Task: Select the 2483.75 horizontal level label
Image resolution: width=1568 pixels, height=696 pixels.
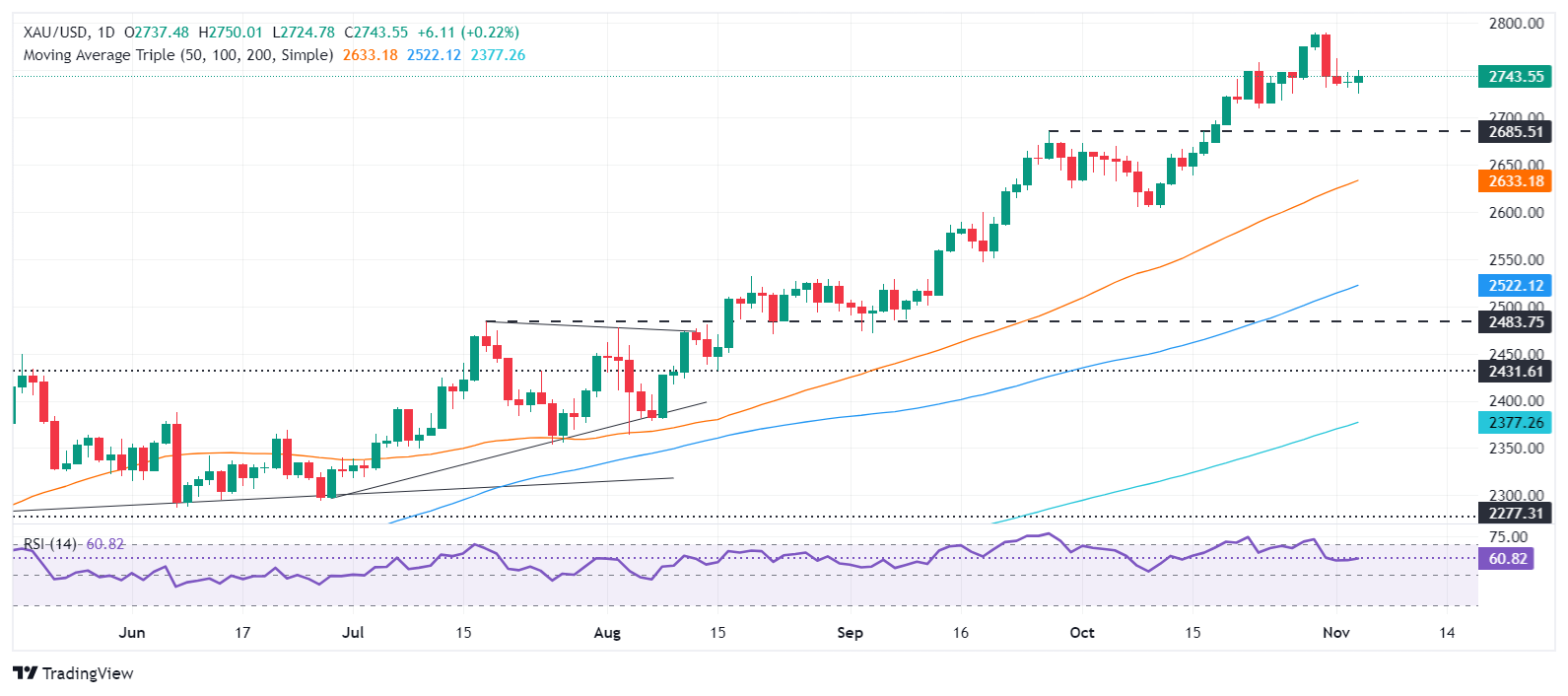Action: 1515,322
